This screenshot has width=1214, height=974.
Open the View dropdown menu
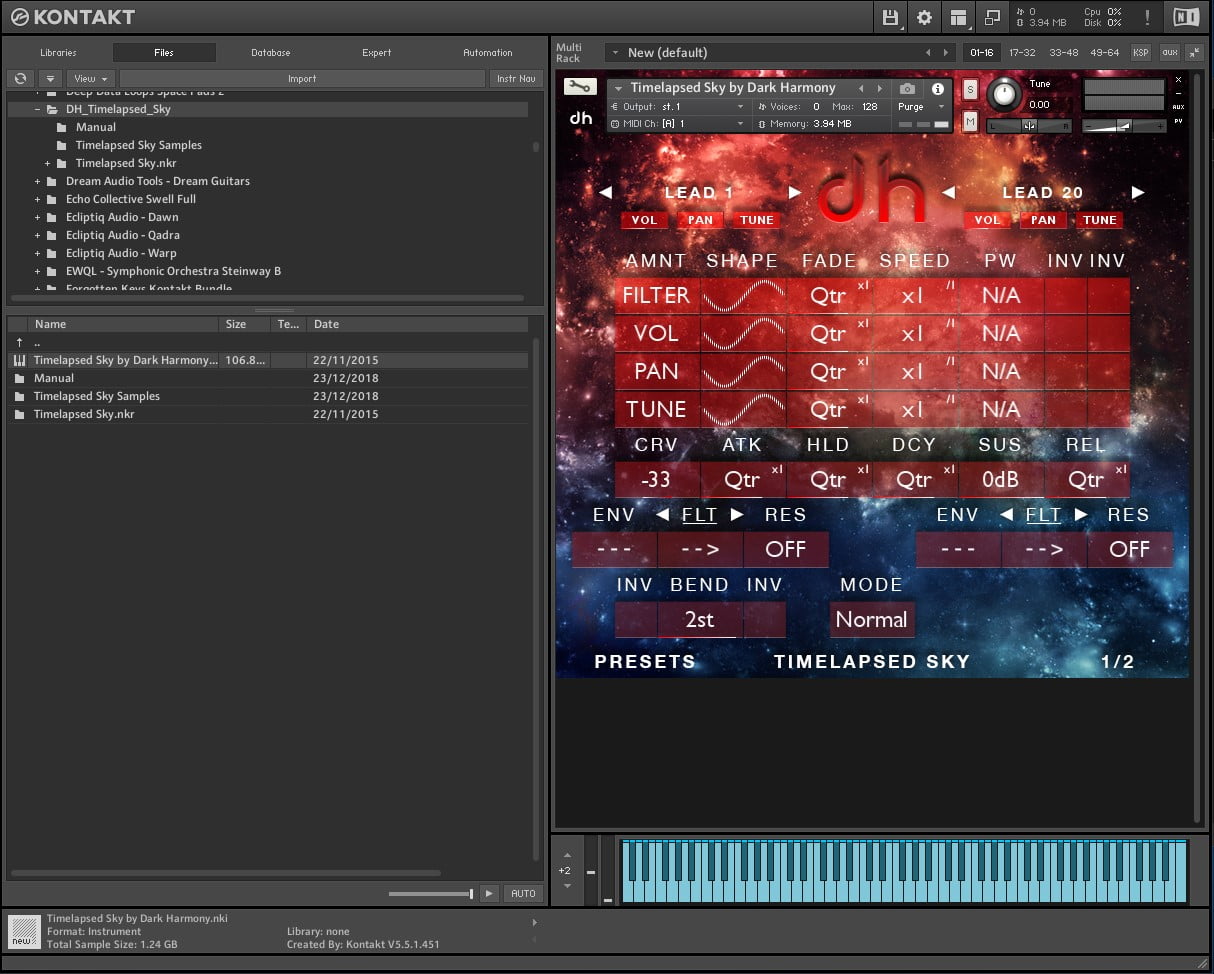pyautogui.click(x=91, y=79)
